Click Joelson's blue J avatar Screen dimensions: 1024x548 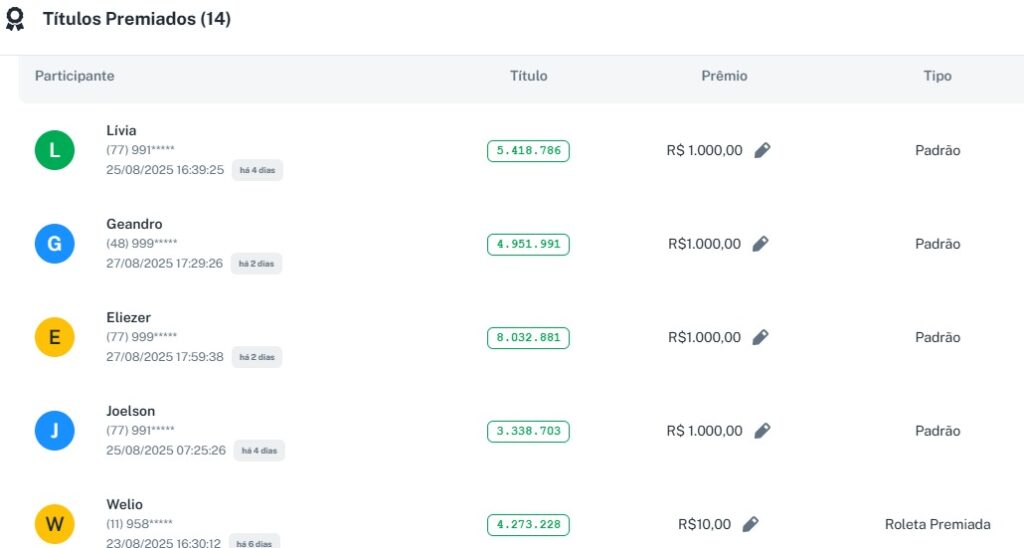point(55,431)
